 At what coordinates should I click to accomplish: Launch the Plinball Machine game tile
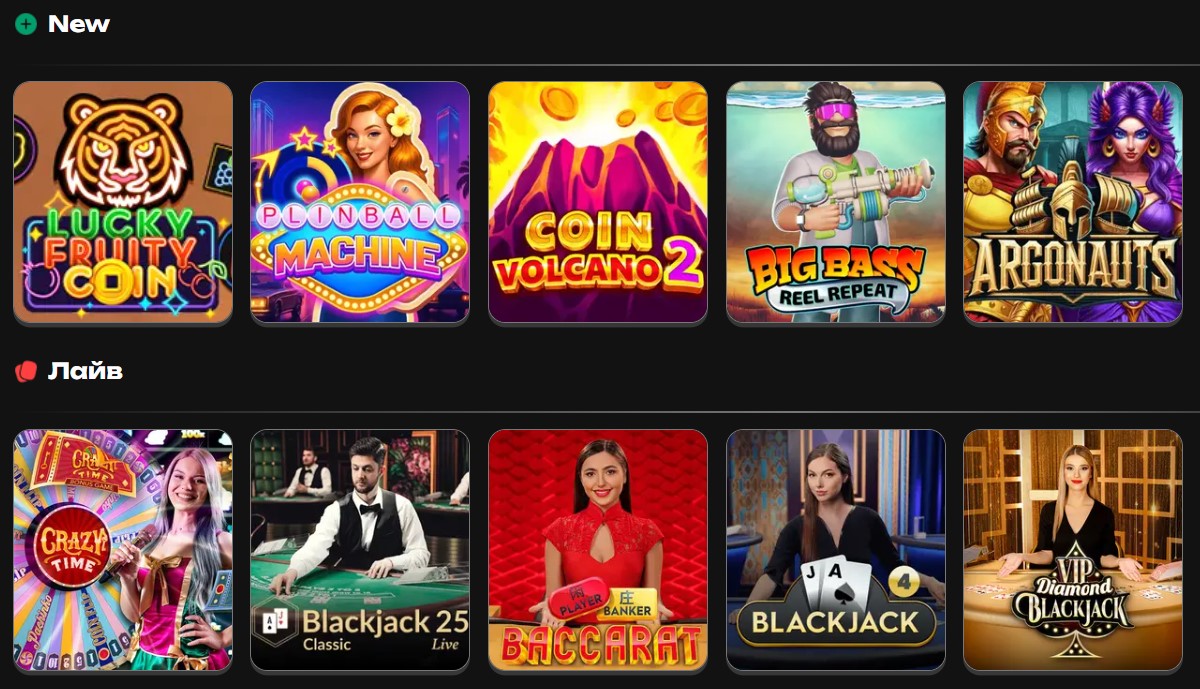click(360, 203)
